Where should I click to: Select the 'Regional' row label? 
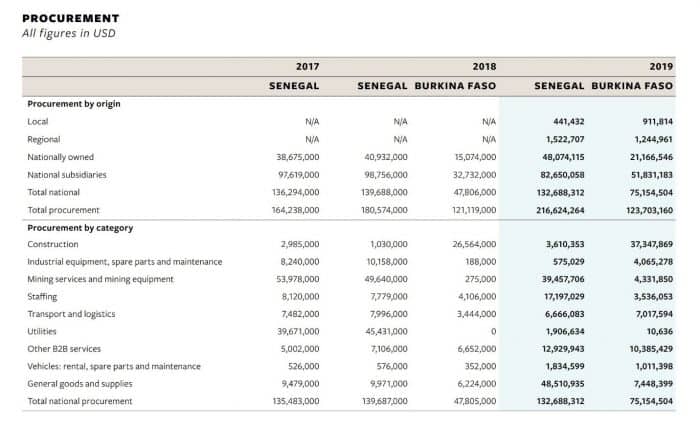tap(44, 139)
